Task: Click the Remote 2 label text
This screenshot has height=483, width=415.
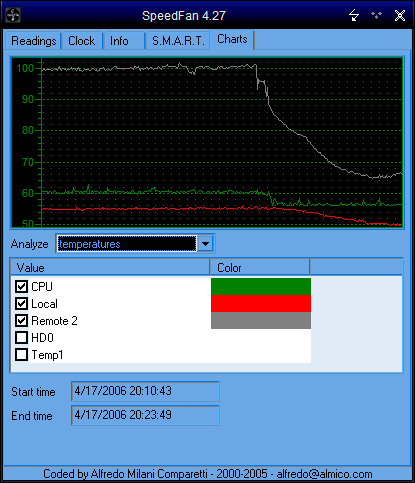Action: (54, 321)
